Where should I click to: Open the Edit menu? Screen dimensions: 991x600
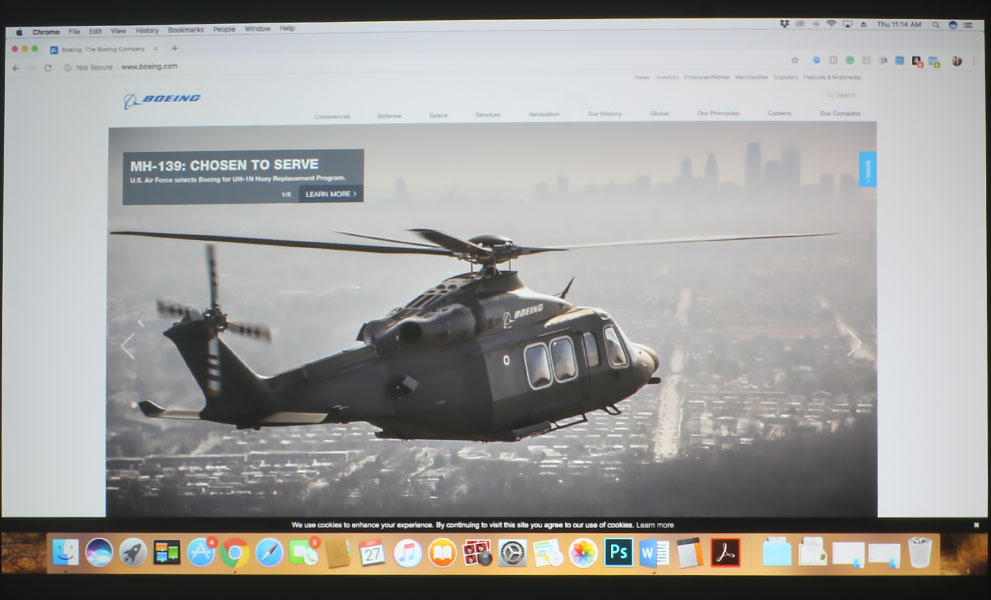[95, 31]
